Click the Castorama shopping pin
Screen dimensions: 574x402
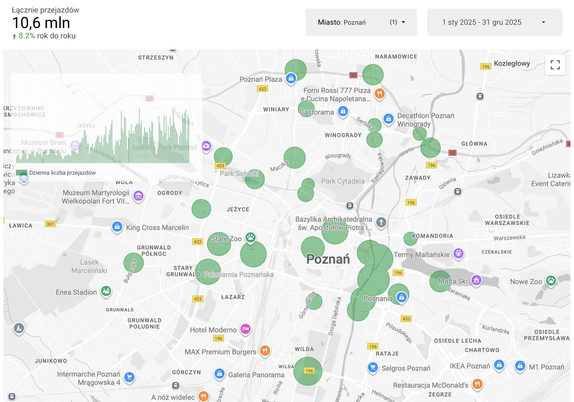[x=343, y=111]
